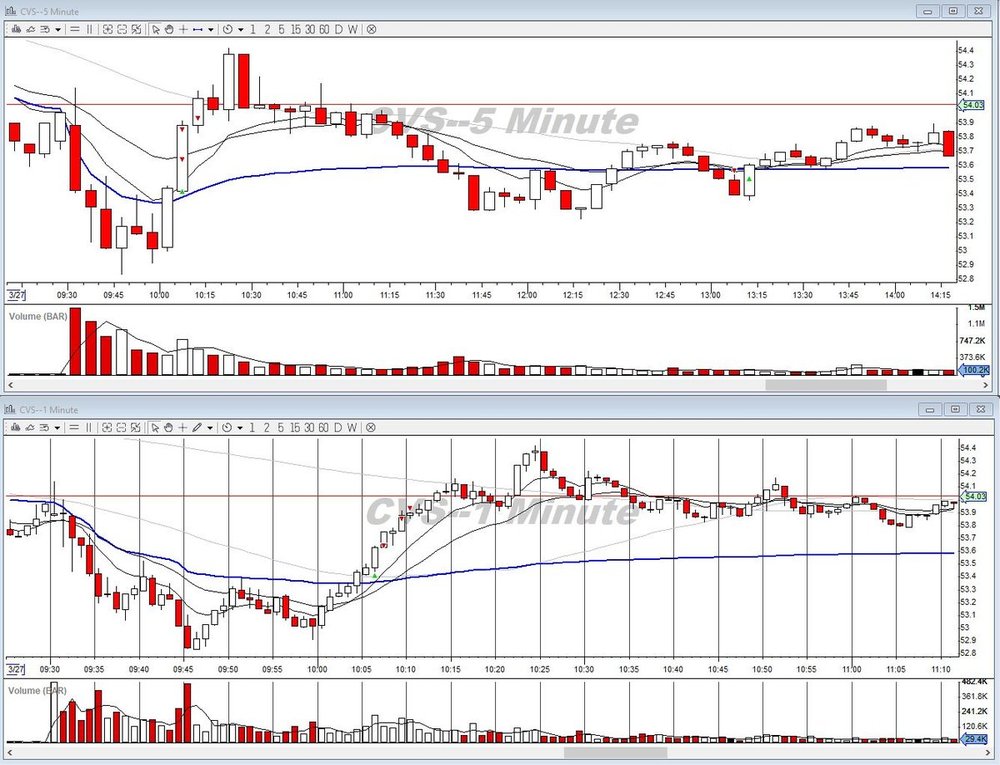This screenshot has width=1000, height=765.
Task: Click CVS--5 Minute window title icon
Action: pyautogui.click(x=10, y=11)
